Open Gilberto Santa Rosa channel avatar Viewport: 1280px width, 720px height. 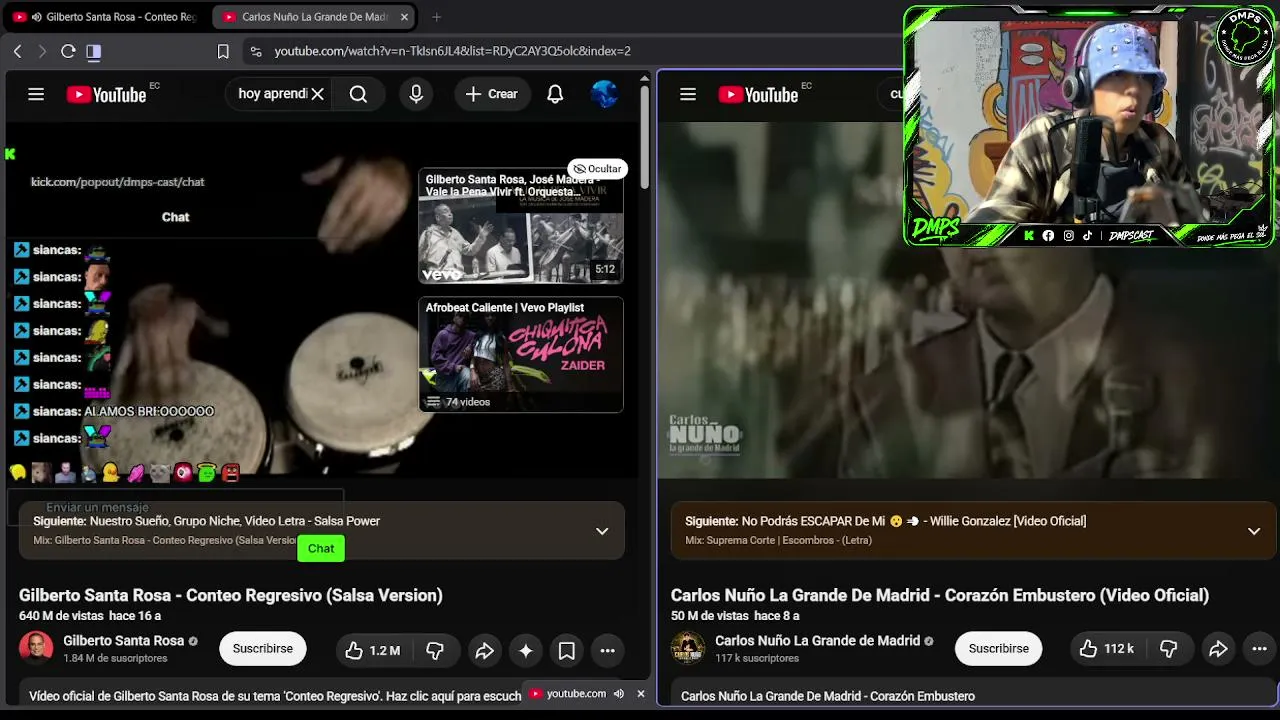point(36,648)
